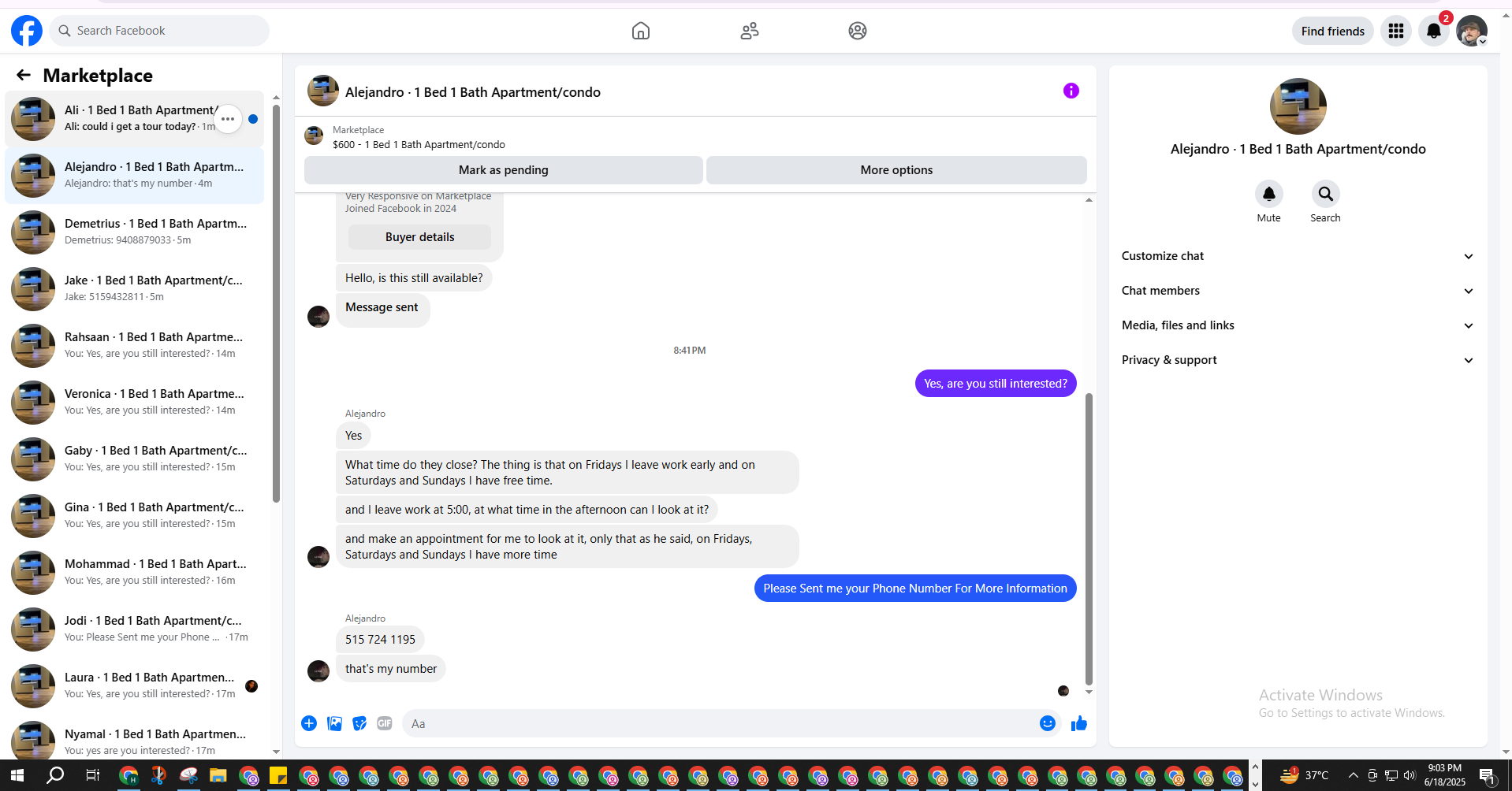Screen dimensions: 1512x791
Task: Click the chat messages scrollbar
Action: tap(1089, 539)
